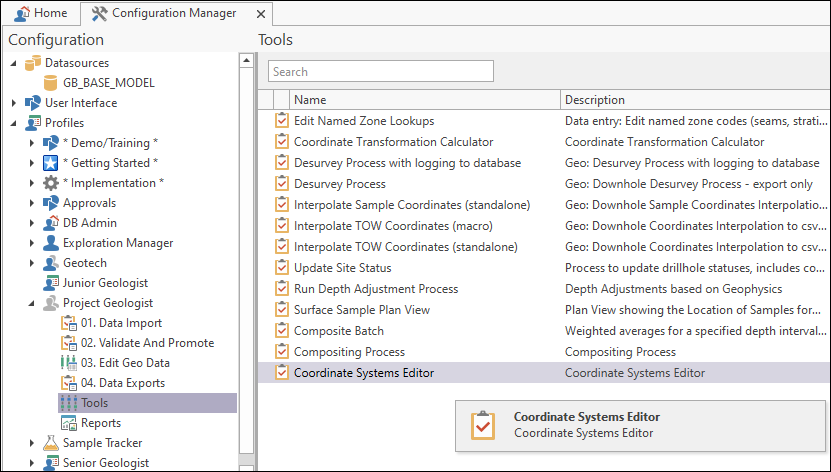Expand the User Interface node

14,103
